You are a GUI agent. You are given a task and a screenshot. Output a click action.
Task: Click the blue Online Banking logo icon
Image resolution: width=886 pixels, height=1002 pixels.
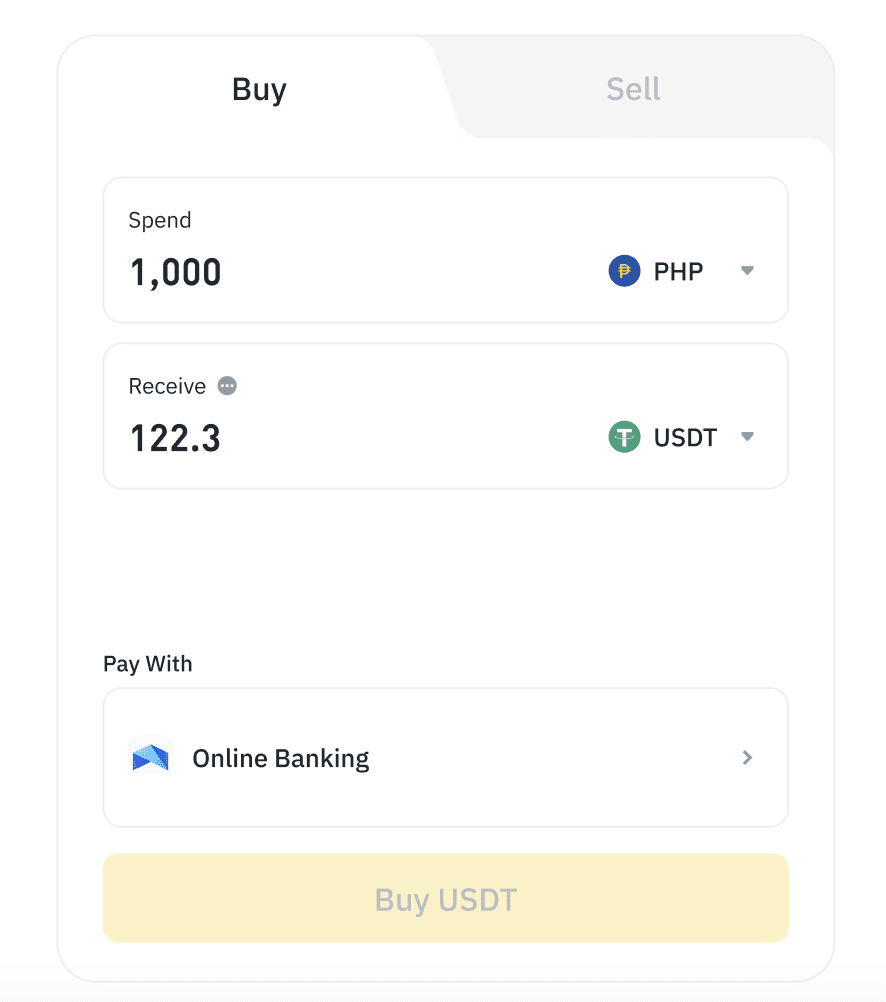151,758
